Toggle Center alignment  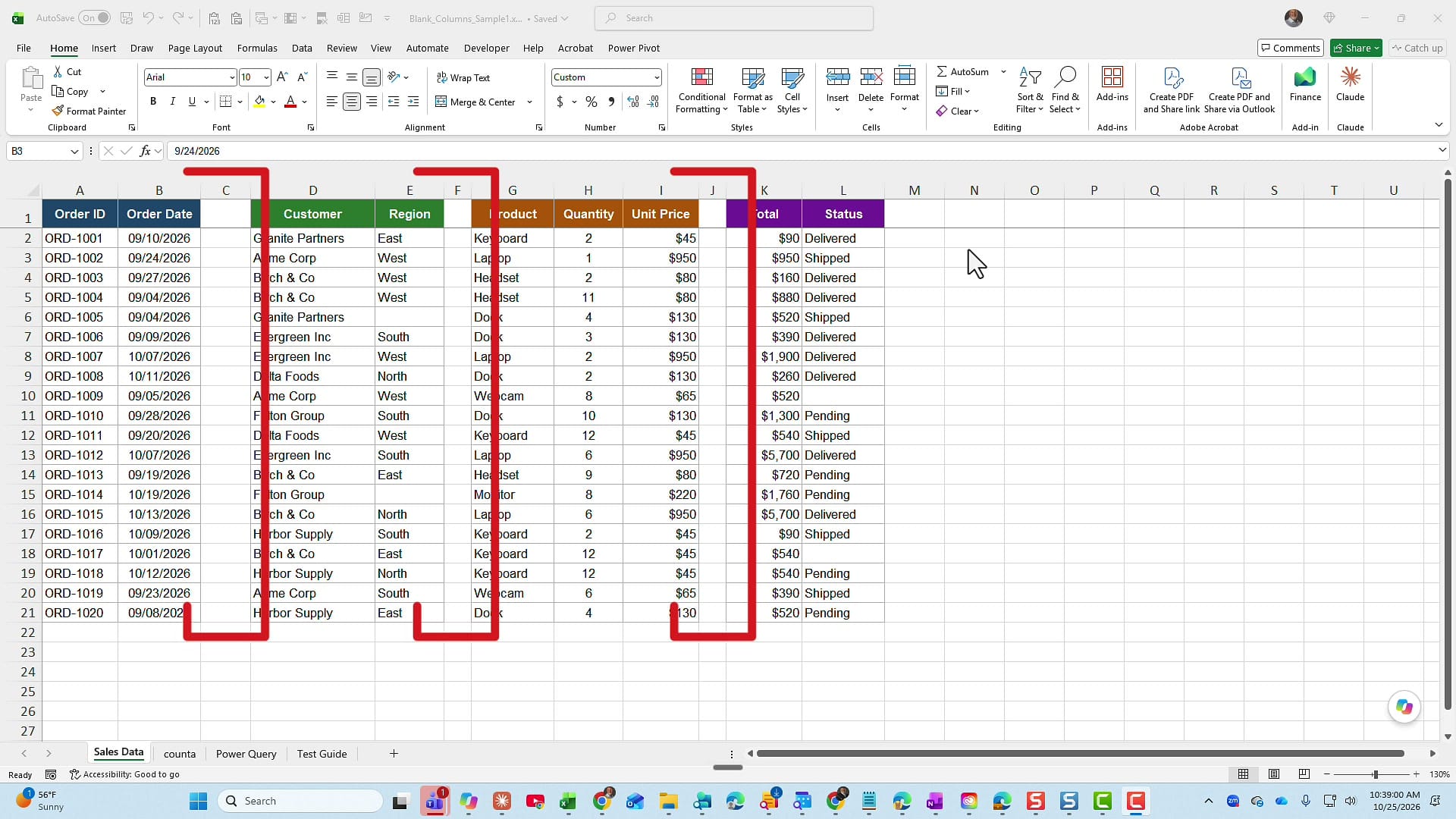click(x=352, y=102)
